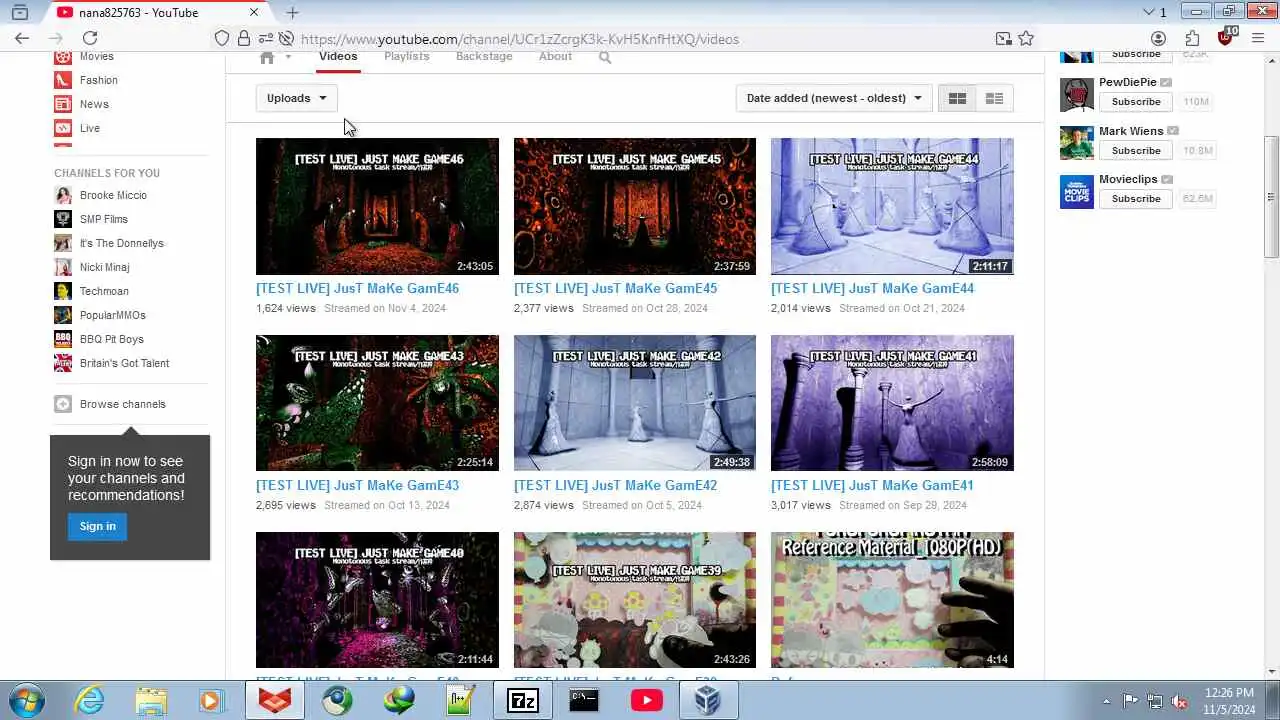
Task: Click Browse channels
Action: 123,404
